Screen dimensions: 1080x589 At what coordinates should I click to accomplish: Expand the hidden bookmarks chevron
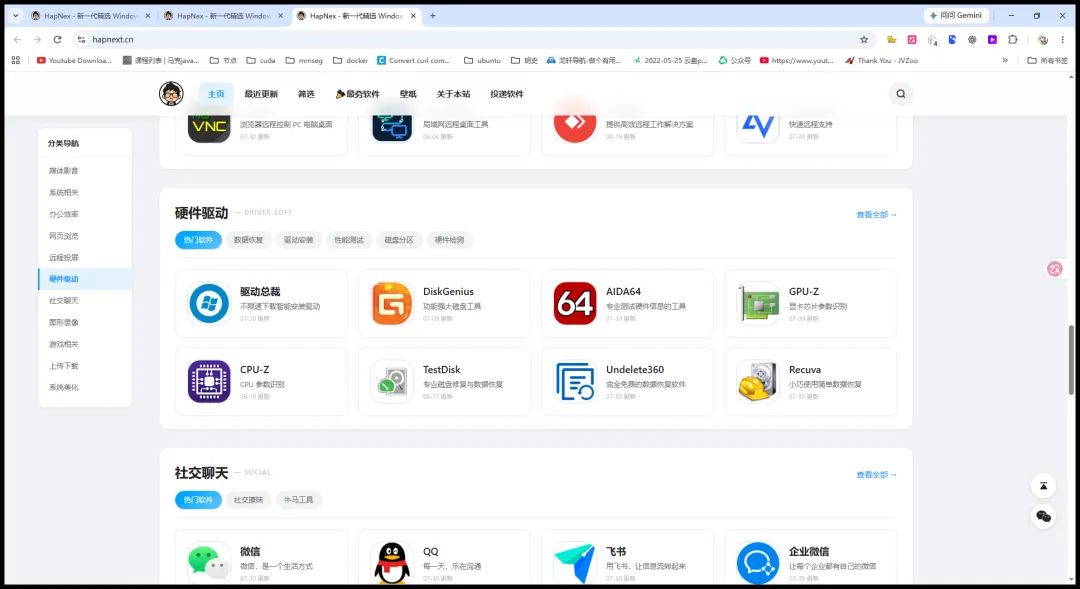[1005, 60]
